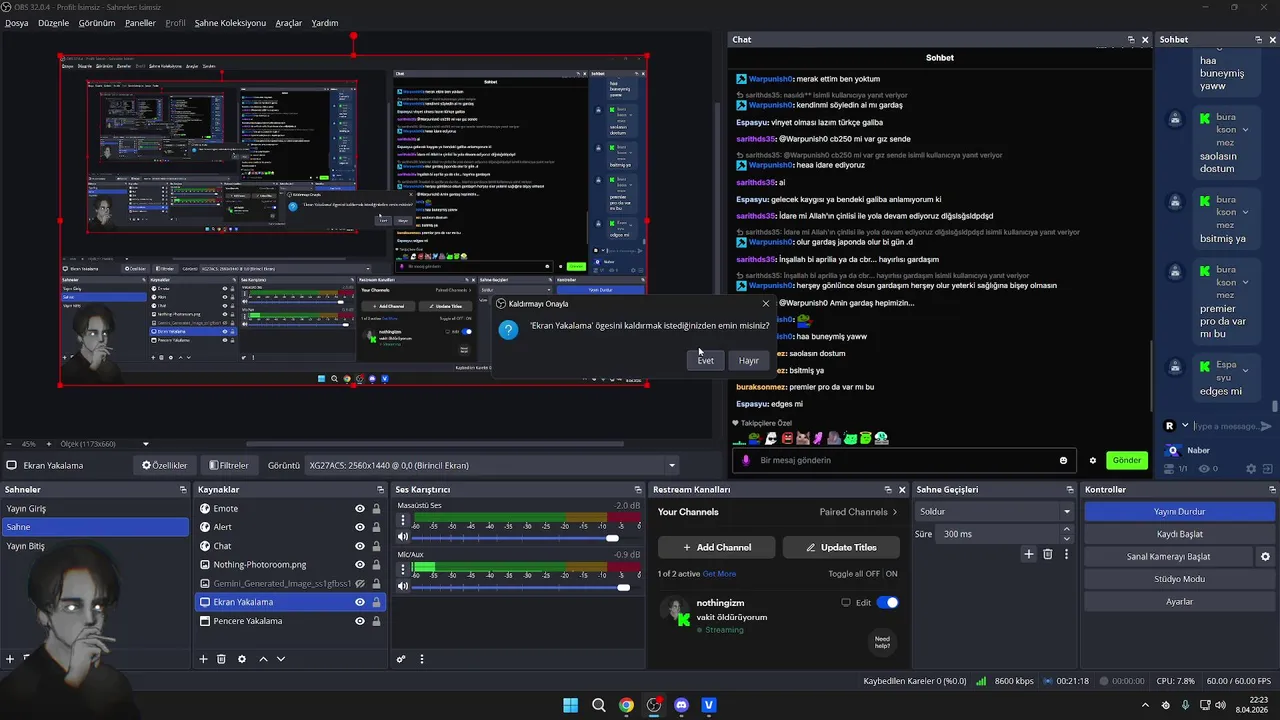Confirm removal with Evet button
1280x720 pixels.
tap(706, 360)
